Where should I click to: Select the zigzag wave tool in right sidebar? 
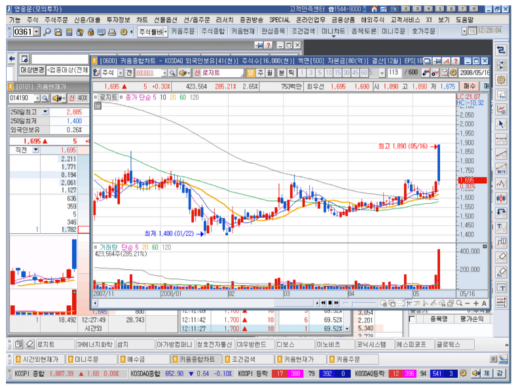tap(501, 183)
